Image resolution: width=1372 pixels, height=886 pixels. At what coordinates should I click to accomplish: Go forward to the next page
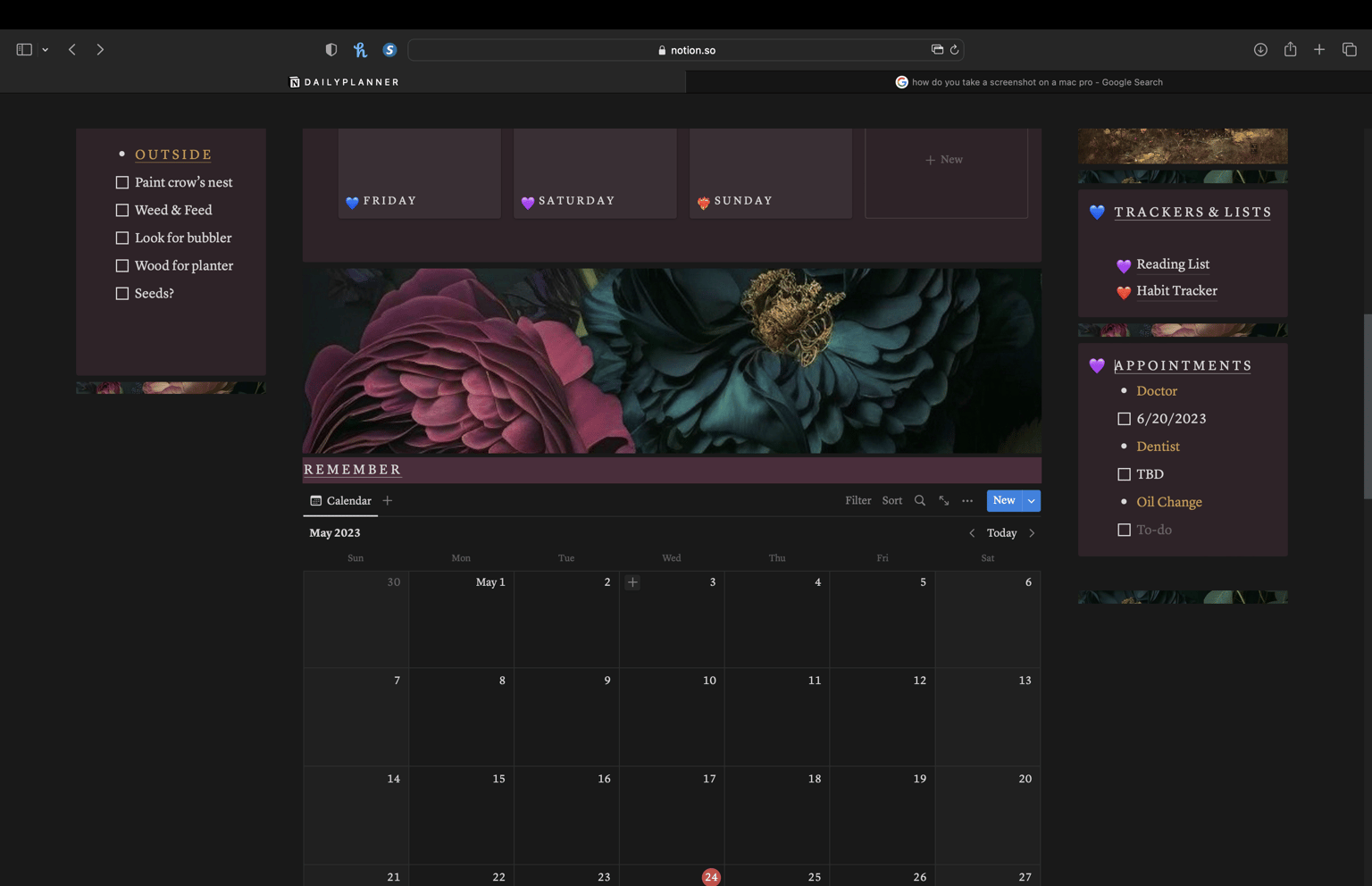point(100,50)
